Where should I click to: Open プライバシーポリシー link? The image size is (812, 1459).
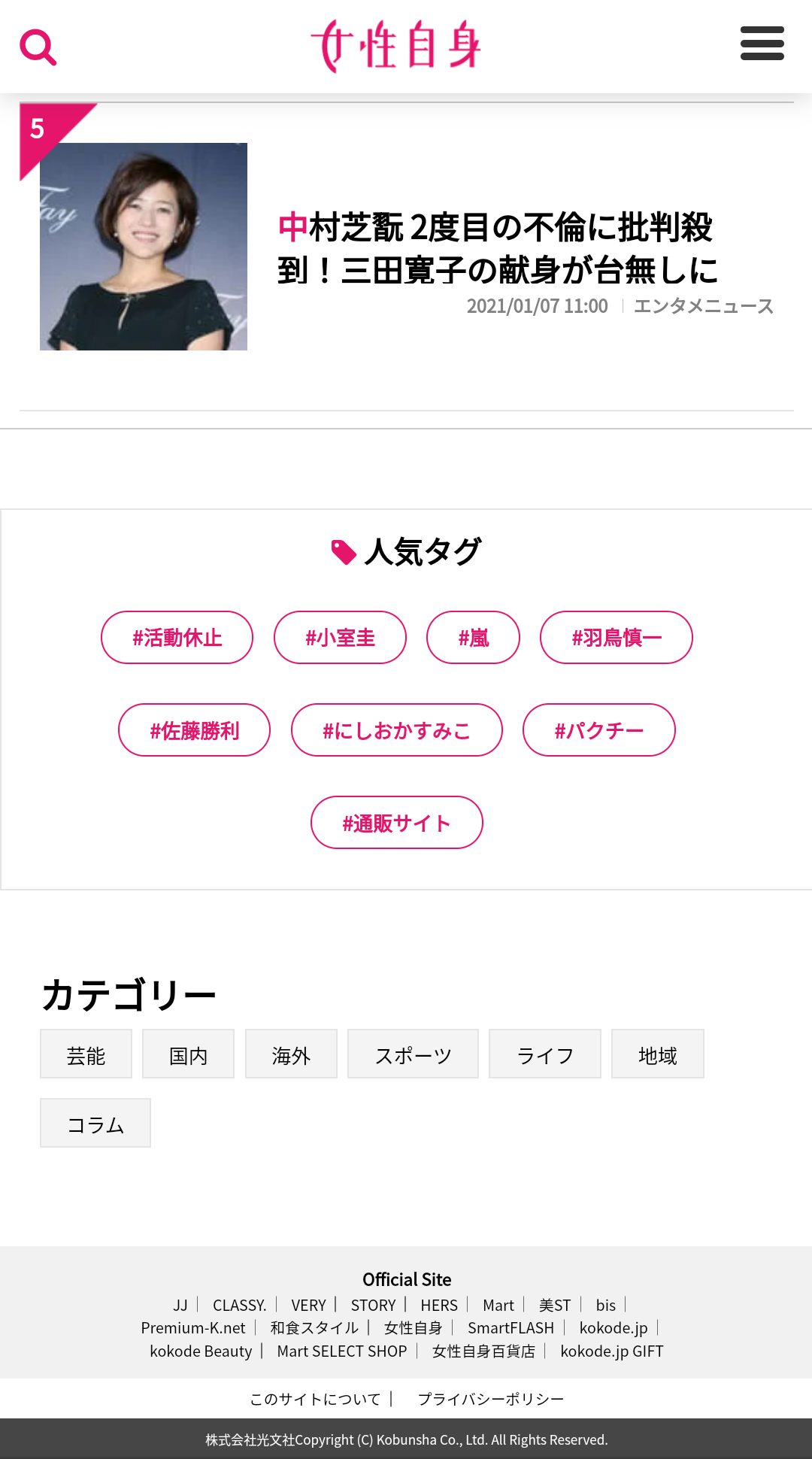click(x=490, y=1399)
